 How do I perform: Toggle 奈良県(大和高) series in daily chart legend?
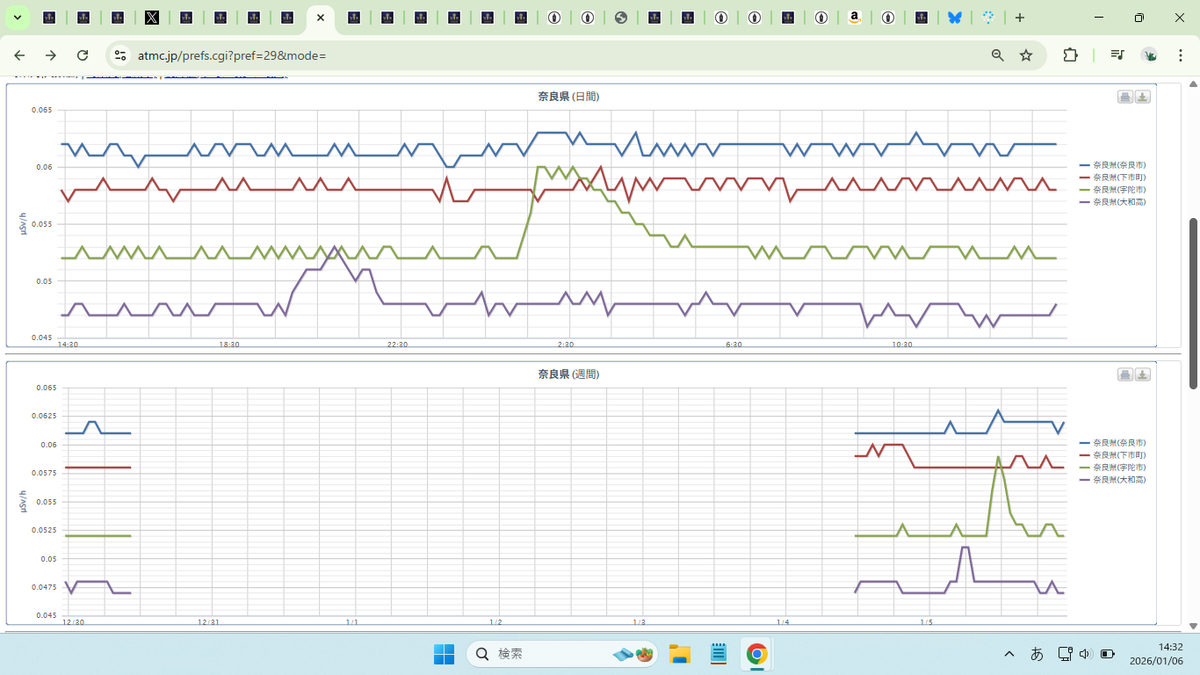tap(1112, 202)
